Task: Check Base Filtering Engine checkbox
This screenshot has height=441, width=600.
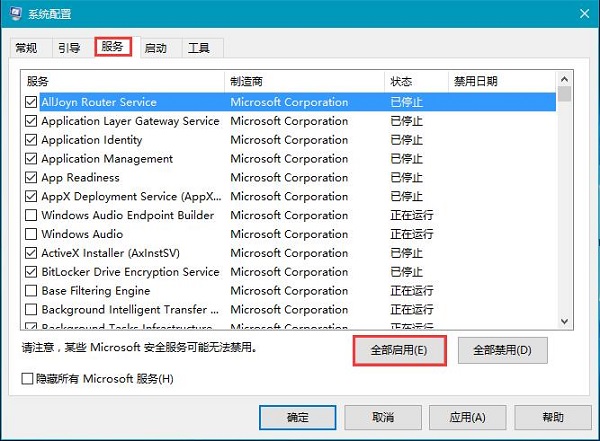Action: [x=31, y=291]
